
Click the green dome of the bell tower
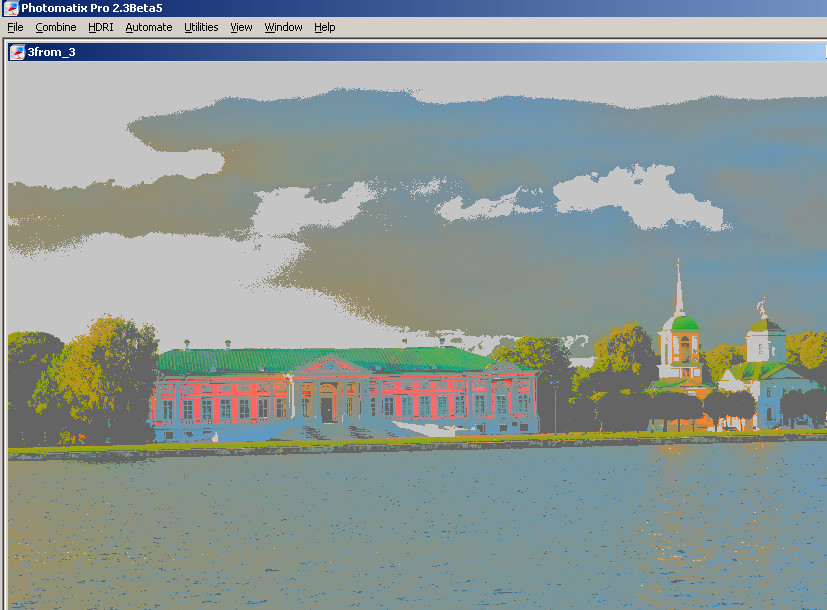pos(684,323)
